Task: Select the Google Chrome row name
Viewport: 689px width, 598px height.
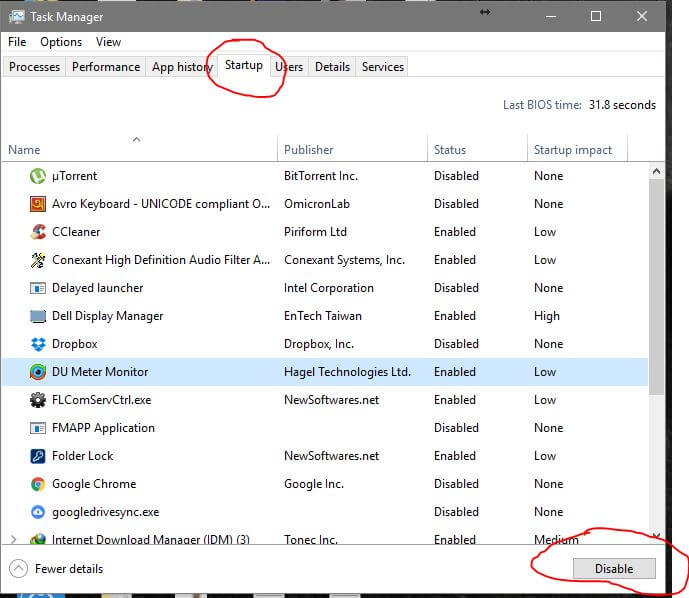Action: pos(94,484)
